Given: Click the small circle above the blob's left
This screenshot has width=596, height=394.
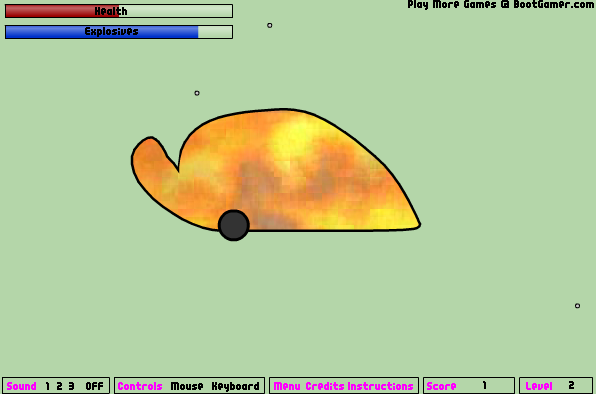Looking at the screenshot, I should coord(197,93).
